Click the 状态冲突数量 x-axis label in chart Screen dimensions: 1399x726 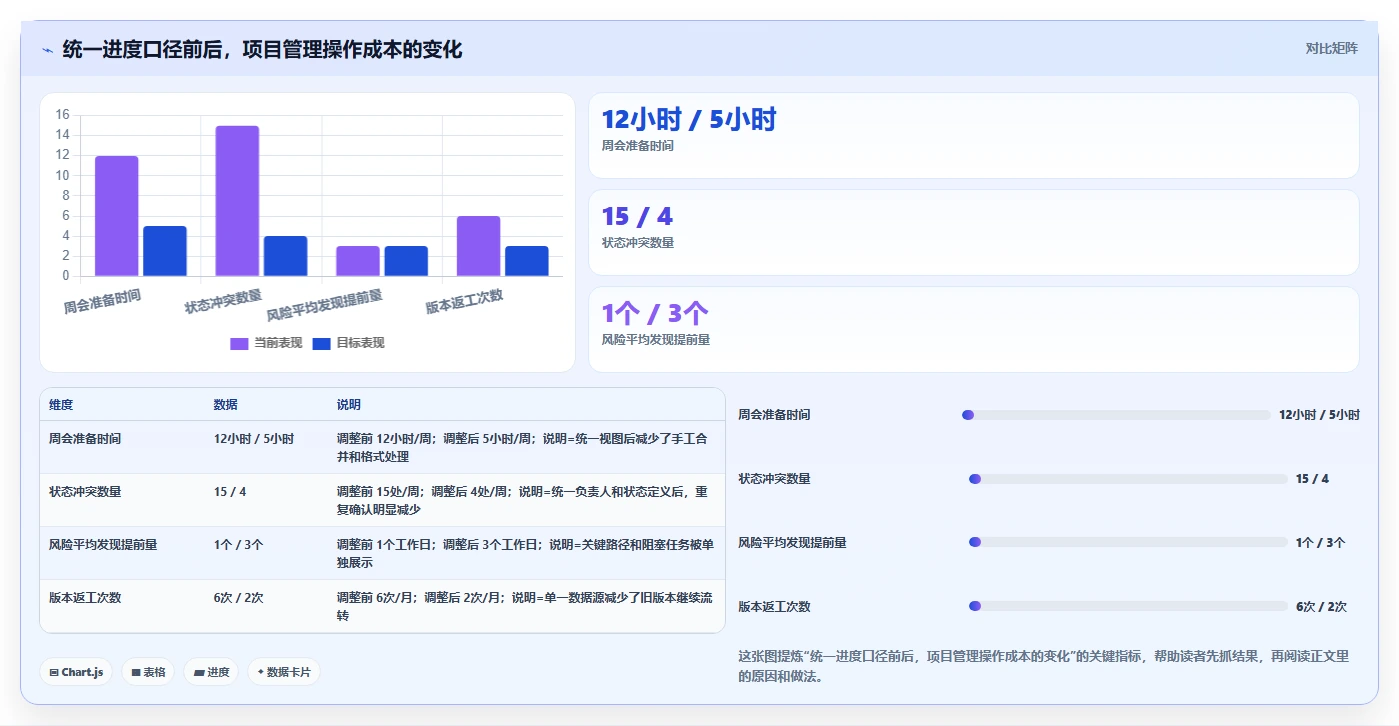[223, 301]
